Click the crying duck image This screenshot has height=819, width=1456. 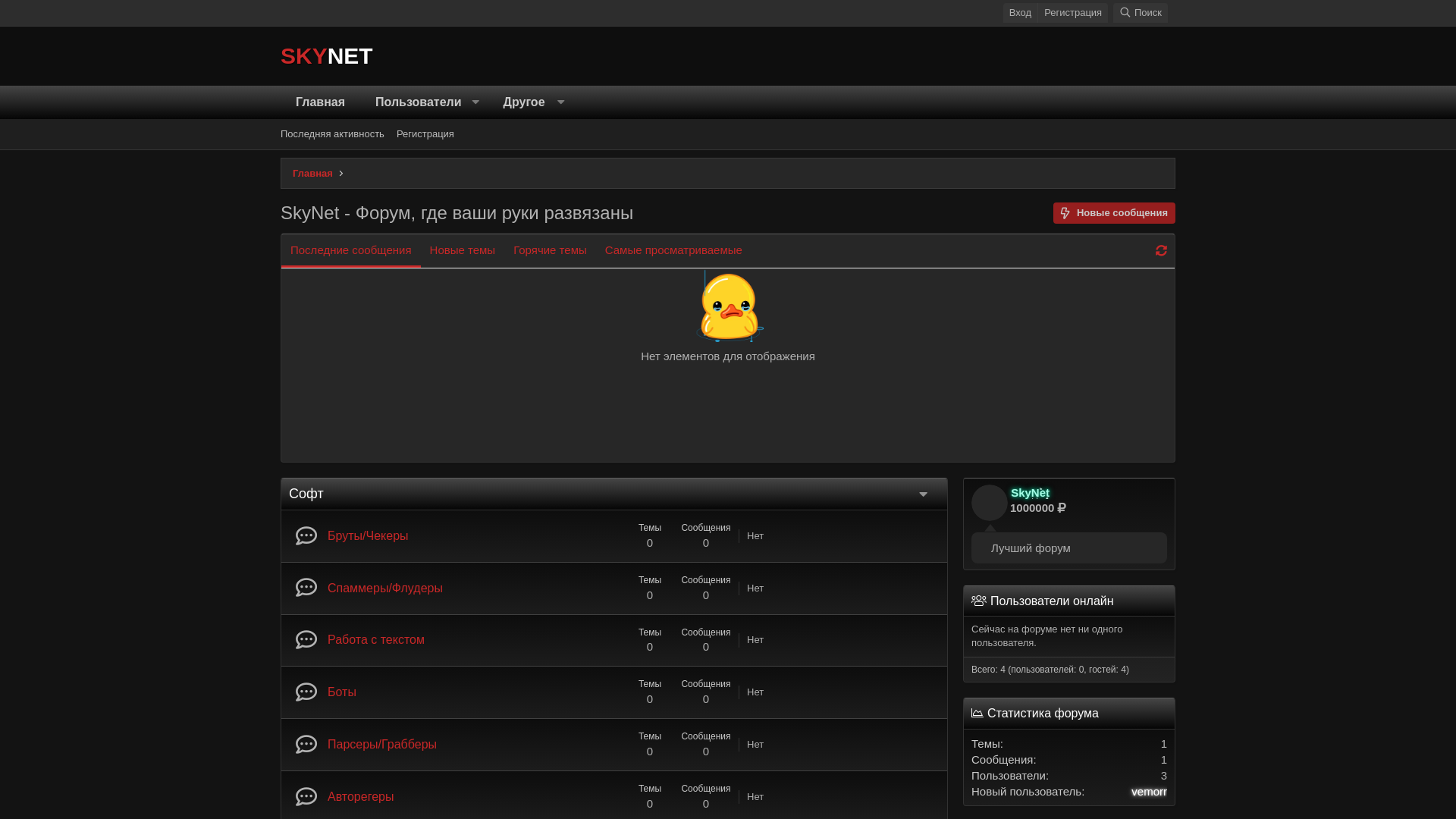[730, 306]
